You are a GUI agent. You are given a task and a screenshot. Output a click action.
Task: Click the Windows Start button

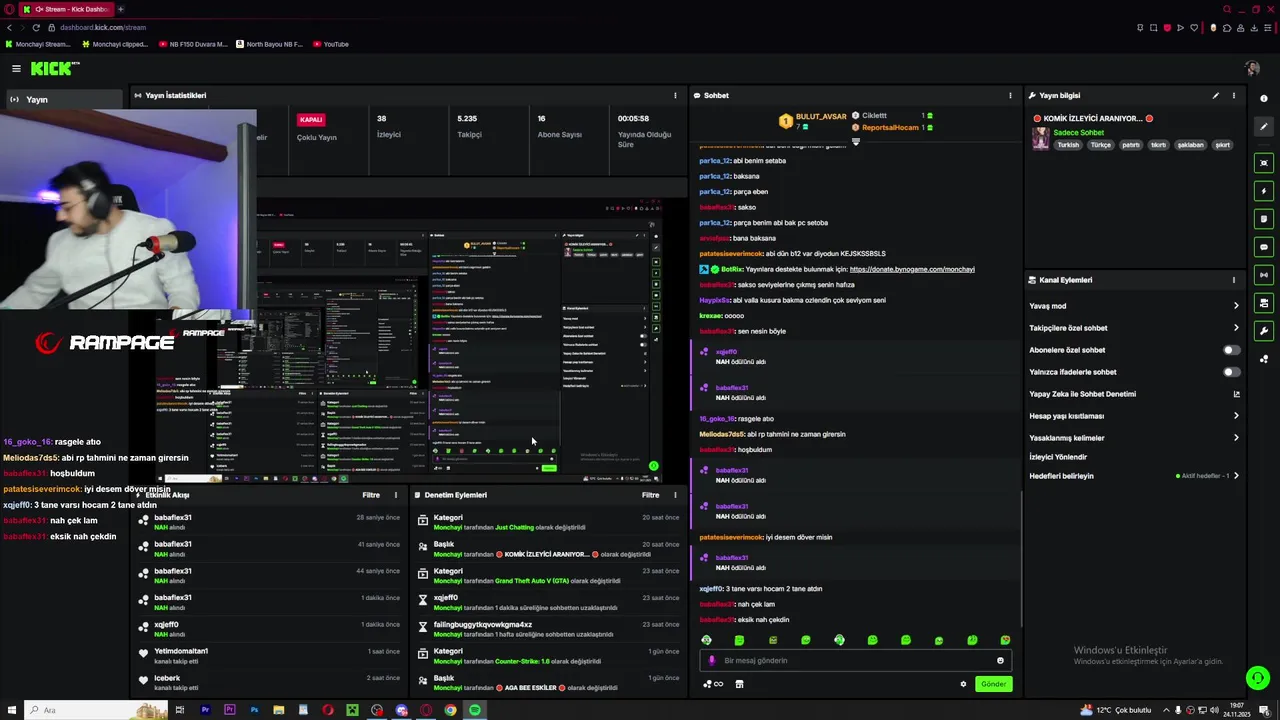tap(11, 710)
